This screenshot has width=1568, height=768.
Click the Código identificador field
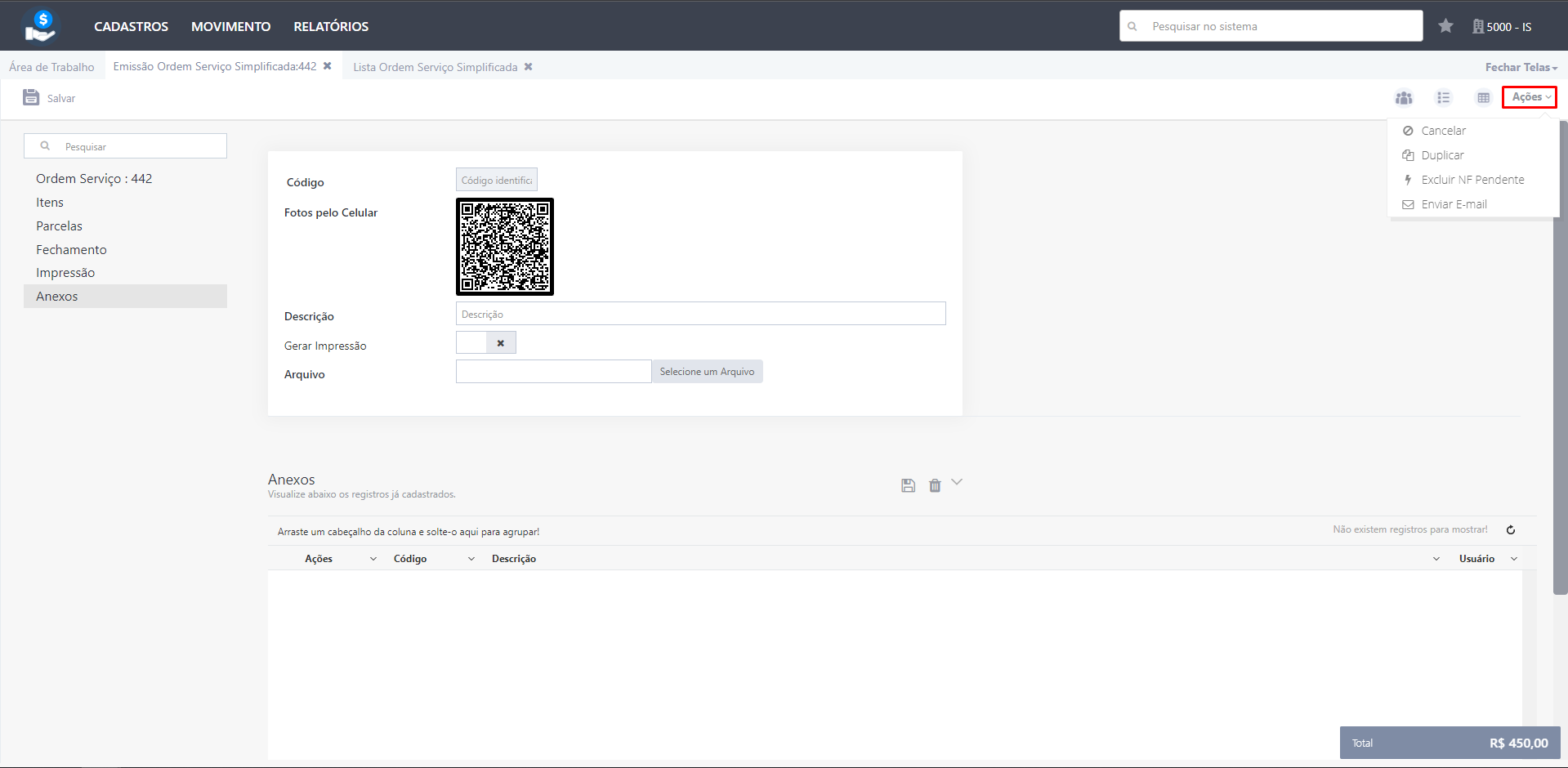click(x=497, y=180)
